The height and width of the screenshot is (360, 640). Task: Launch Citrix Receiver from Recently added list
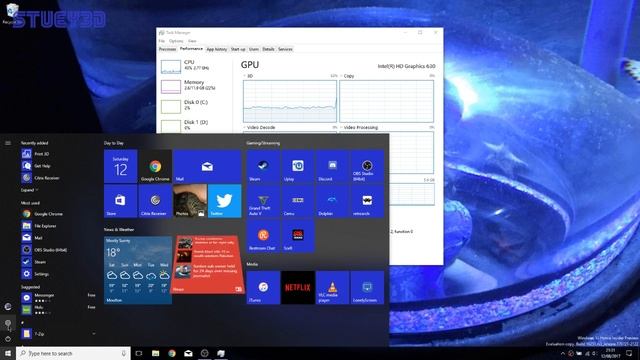tap(57, 178)
